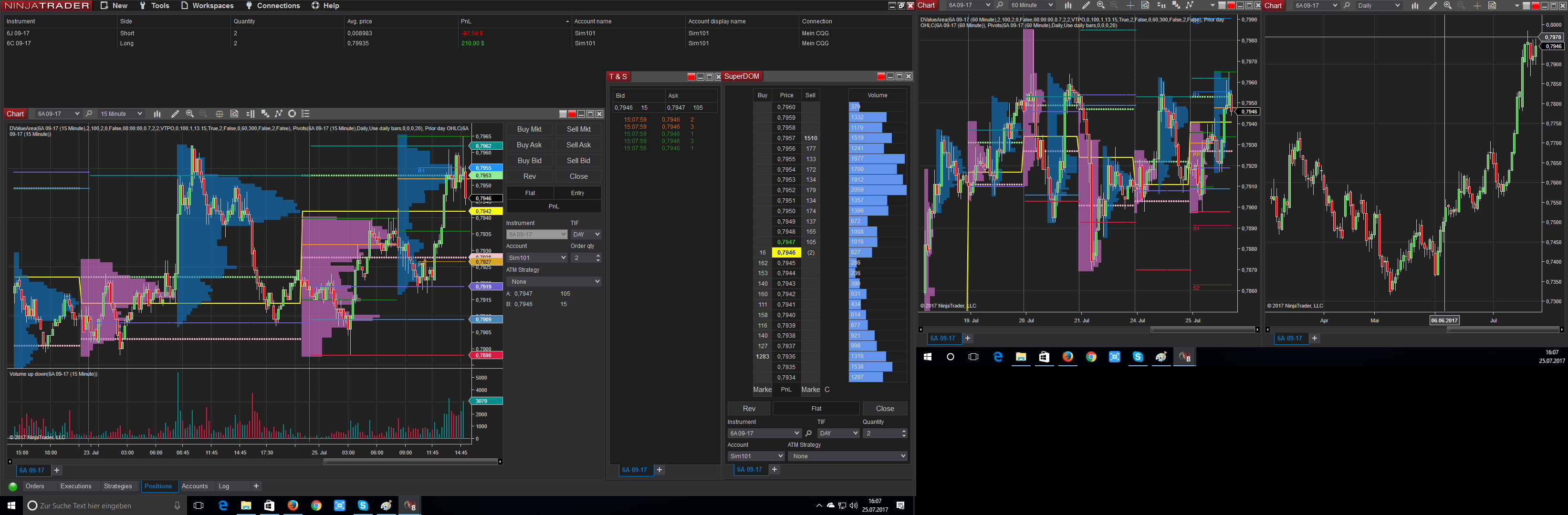Sort positions by PnL column header
The height and width of the screenshot is (515, 1568).
pos(514,21)
